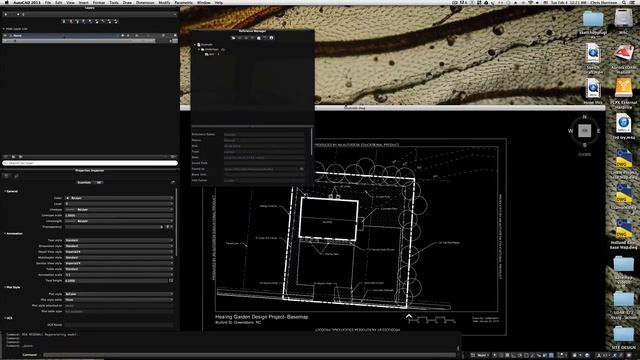Click the attach reference icon in Reference Manager
640x360 pixels.
pyautogui.click(x=233, y=38)
